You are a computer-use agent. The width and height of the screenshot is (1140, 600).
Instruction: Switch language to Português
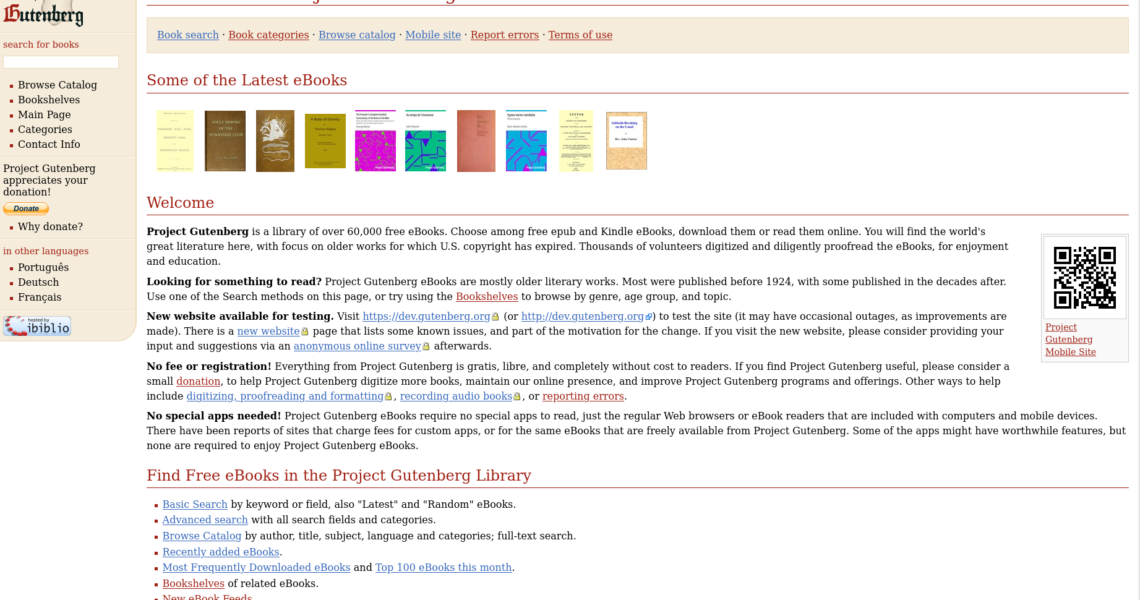point(43,268)
